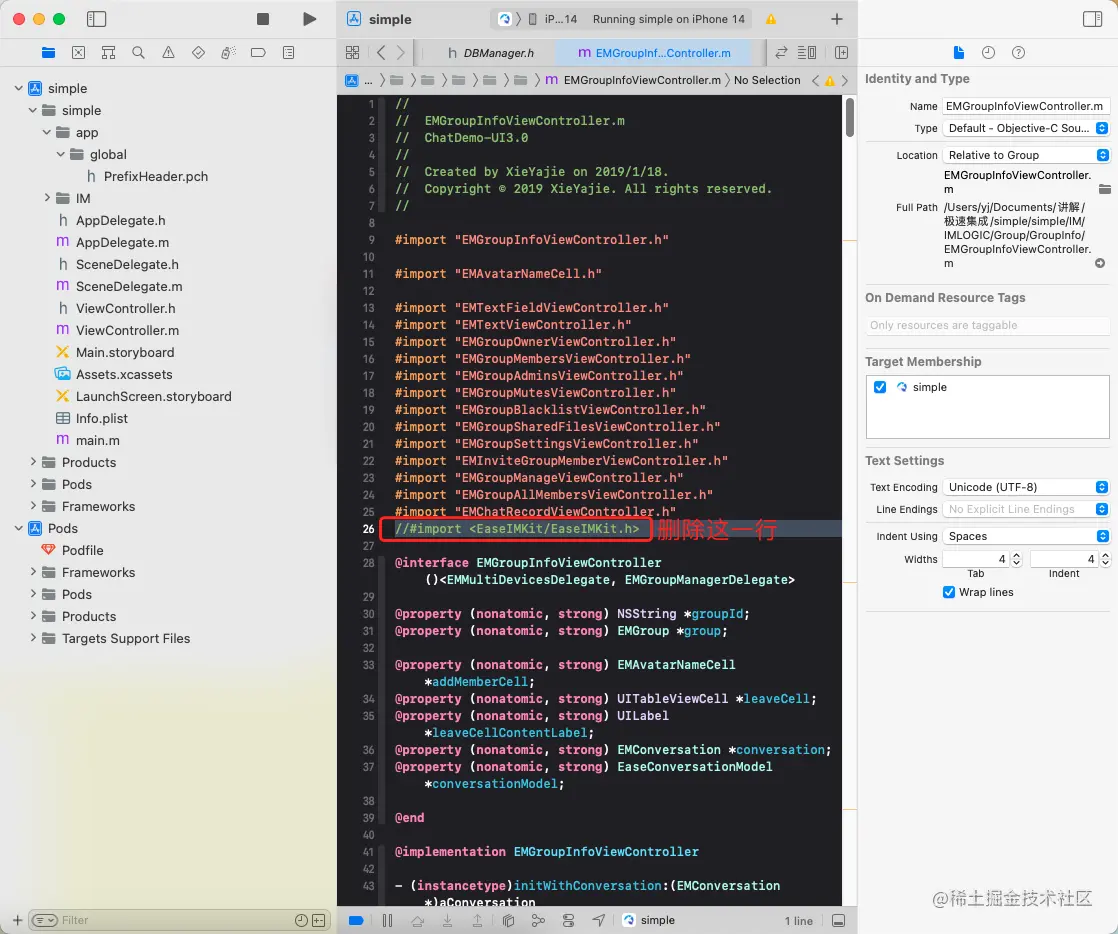Expand the IM folder in navigator
Viewport: 1118px width, 934px height.
[47, 198]
